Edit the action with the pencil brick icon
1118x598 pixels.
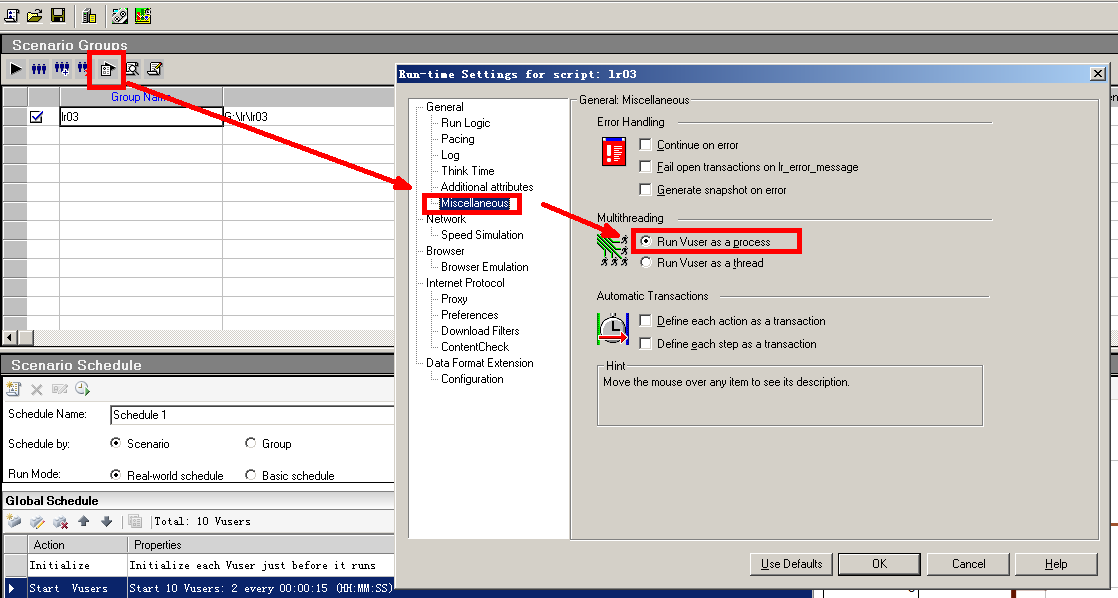pos(37,522)
